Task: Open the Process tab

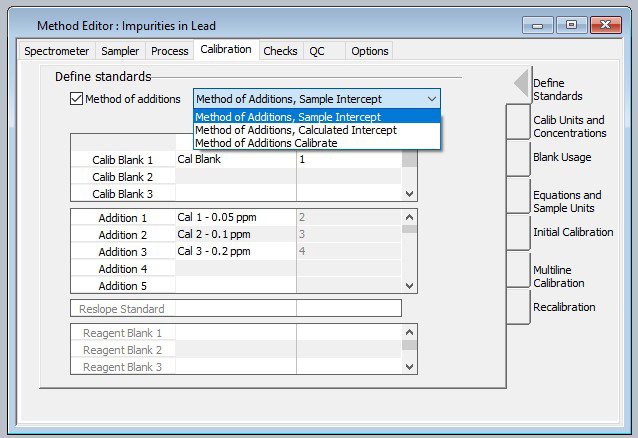Action: click(170, 51)
